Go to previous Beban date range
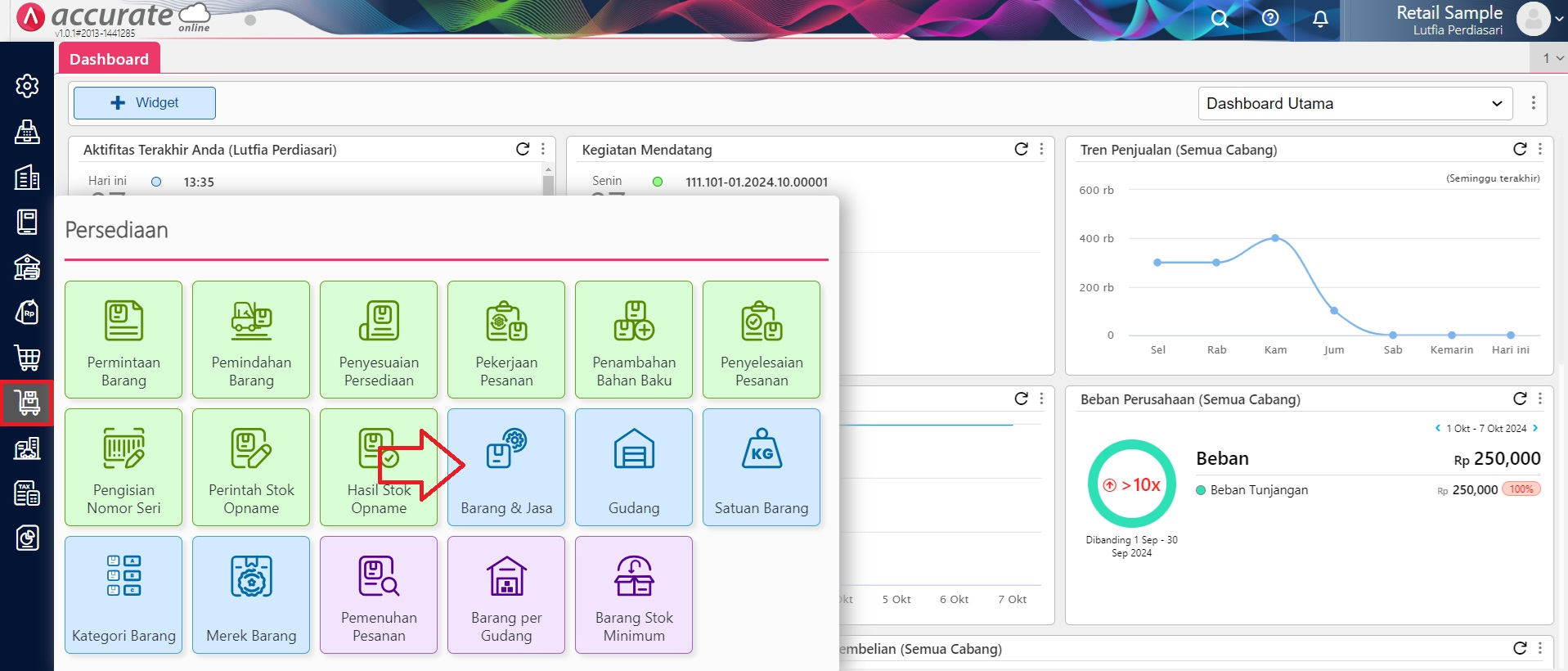Viewport: 1568px width, 671px height. pos(1438,428)
